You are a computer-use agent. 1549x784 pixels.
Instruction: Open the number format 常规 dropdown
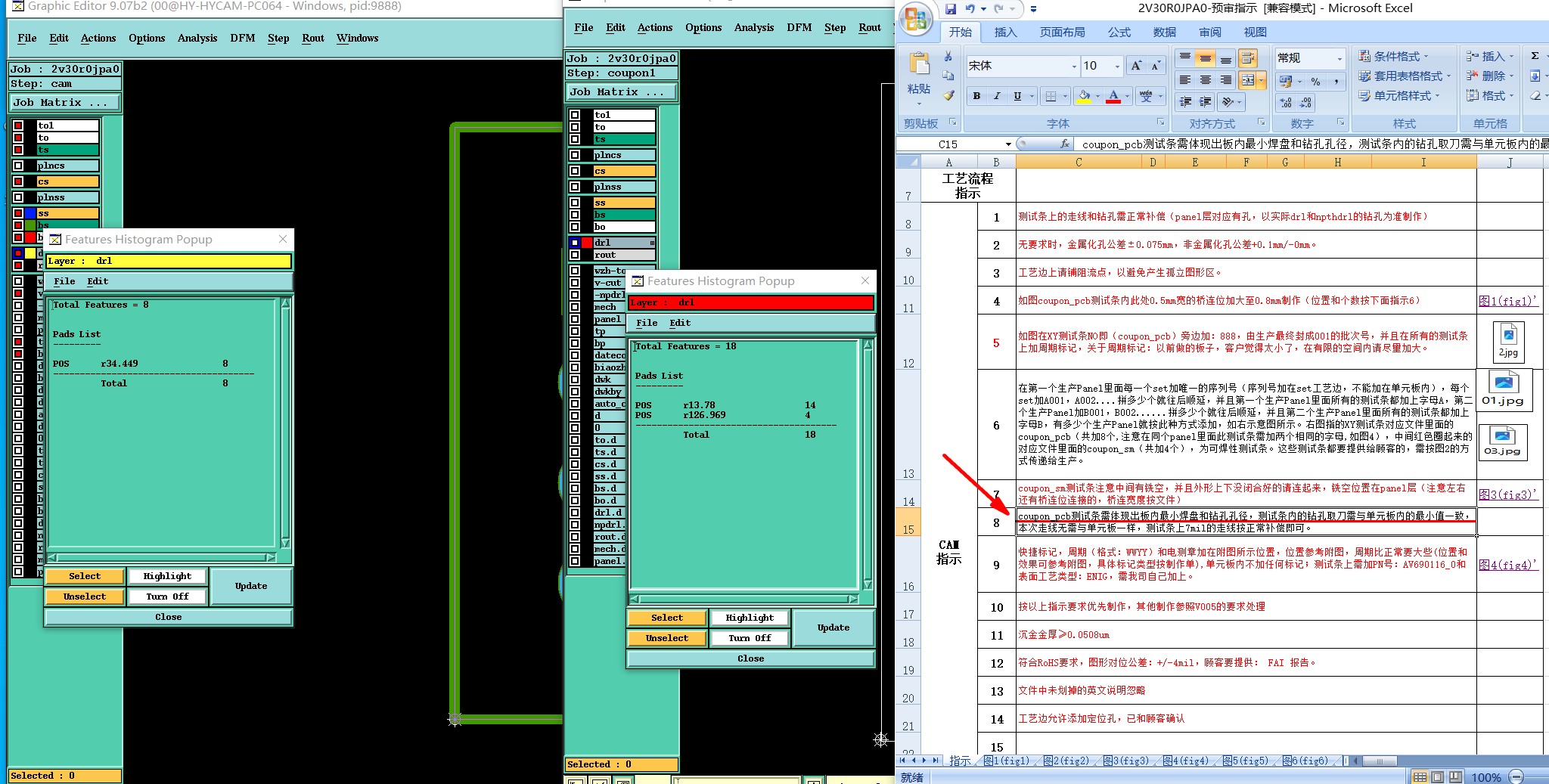(x=1339, y=58)
